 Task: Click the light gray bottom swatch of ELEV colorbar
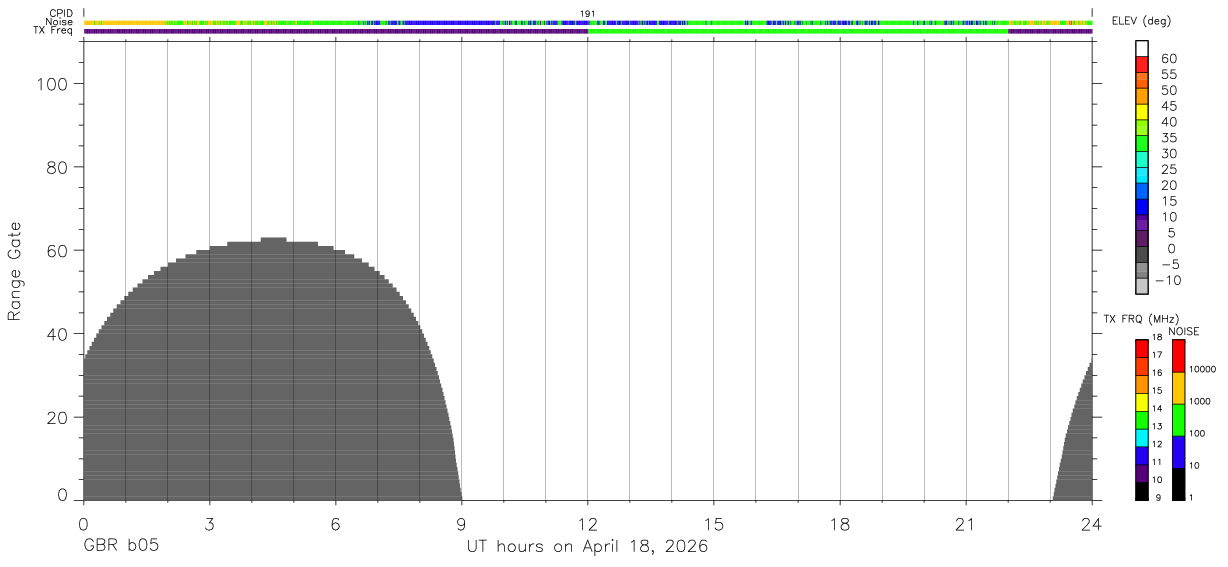click(x=1142, y=286)
